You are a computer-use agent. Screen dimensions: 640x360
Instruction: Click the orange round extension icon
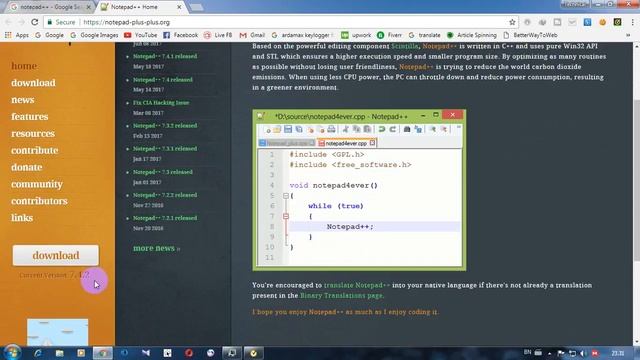point(602,22)
